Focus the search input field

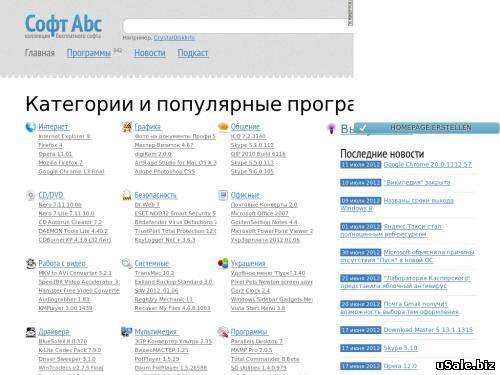237,26
